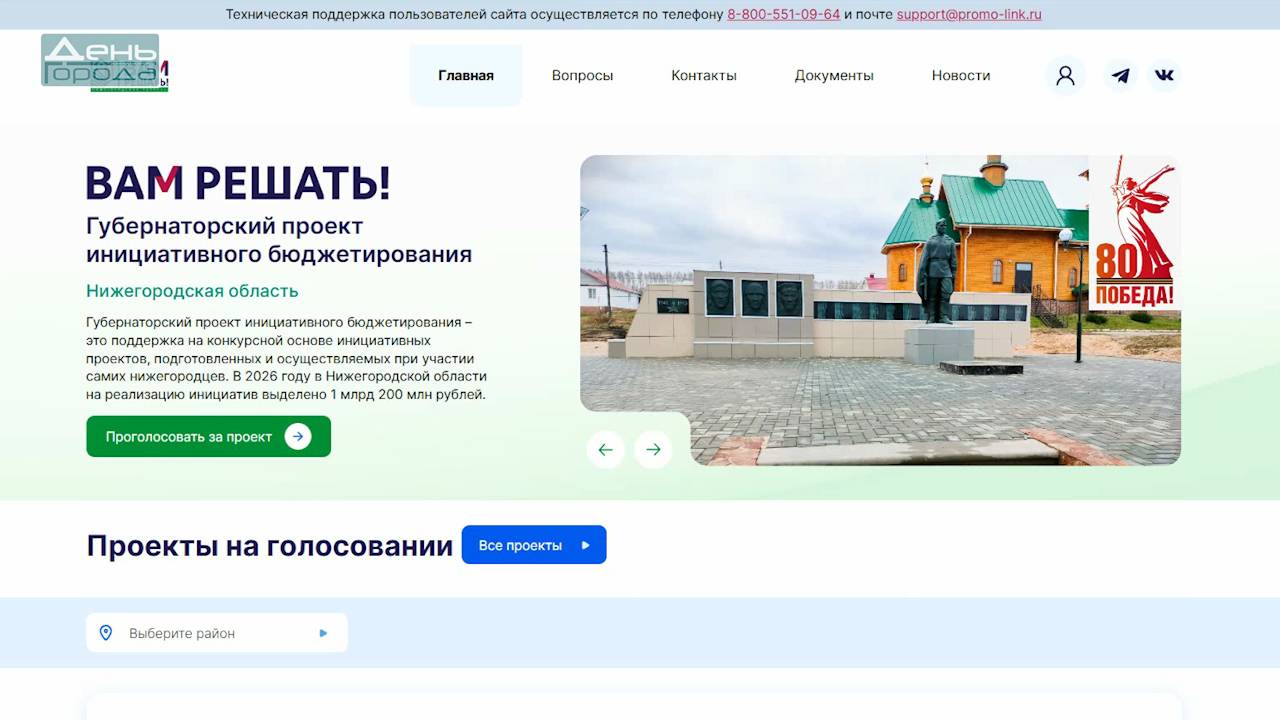Open the Выберите район dropdown
Image resolution: width=1280 pixels, height=720 pixels.
tap(217, 633)
